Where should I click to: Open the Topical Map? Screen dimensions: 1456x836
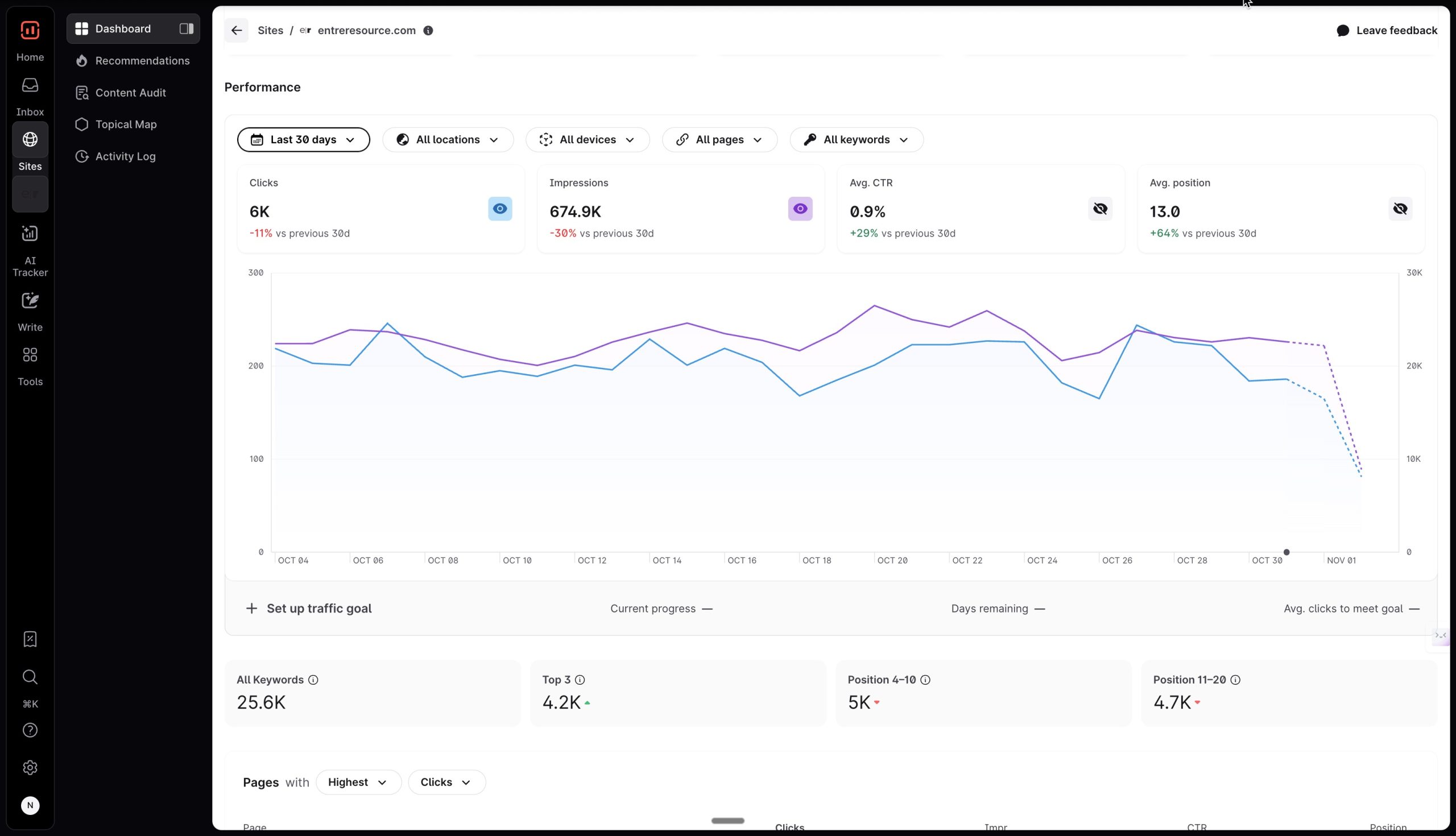[x=126, y=124]
